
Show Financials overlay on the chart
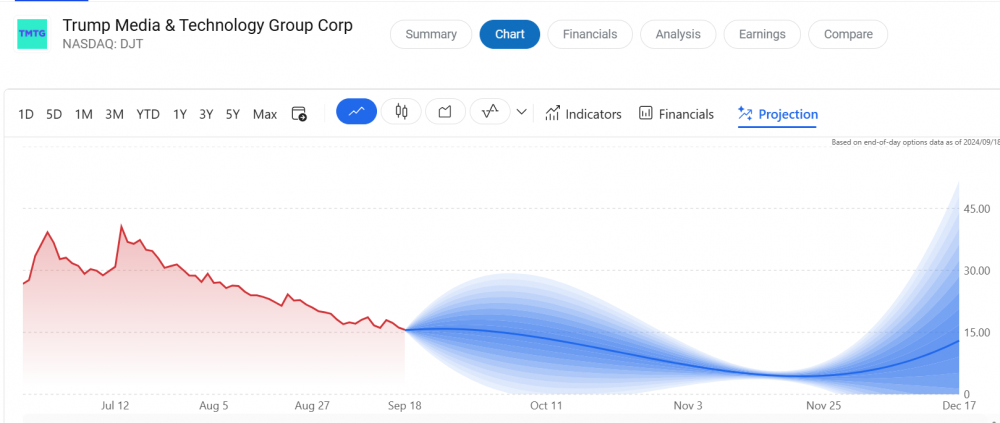point(676,114)
